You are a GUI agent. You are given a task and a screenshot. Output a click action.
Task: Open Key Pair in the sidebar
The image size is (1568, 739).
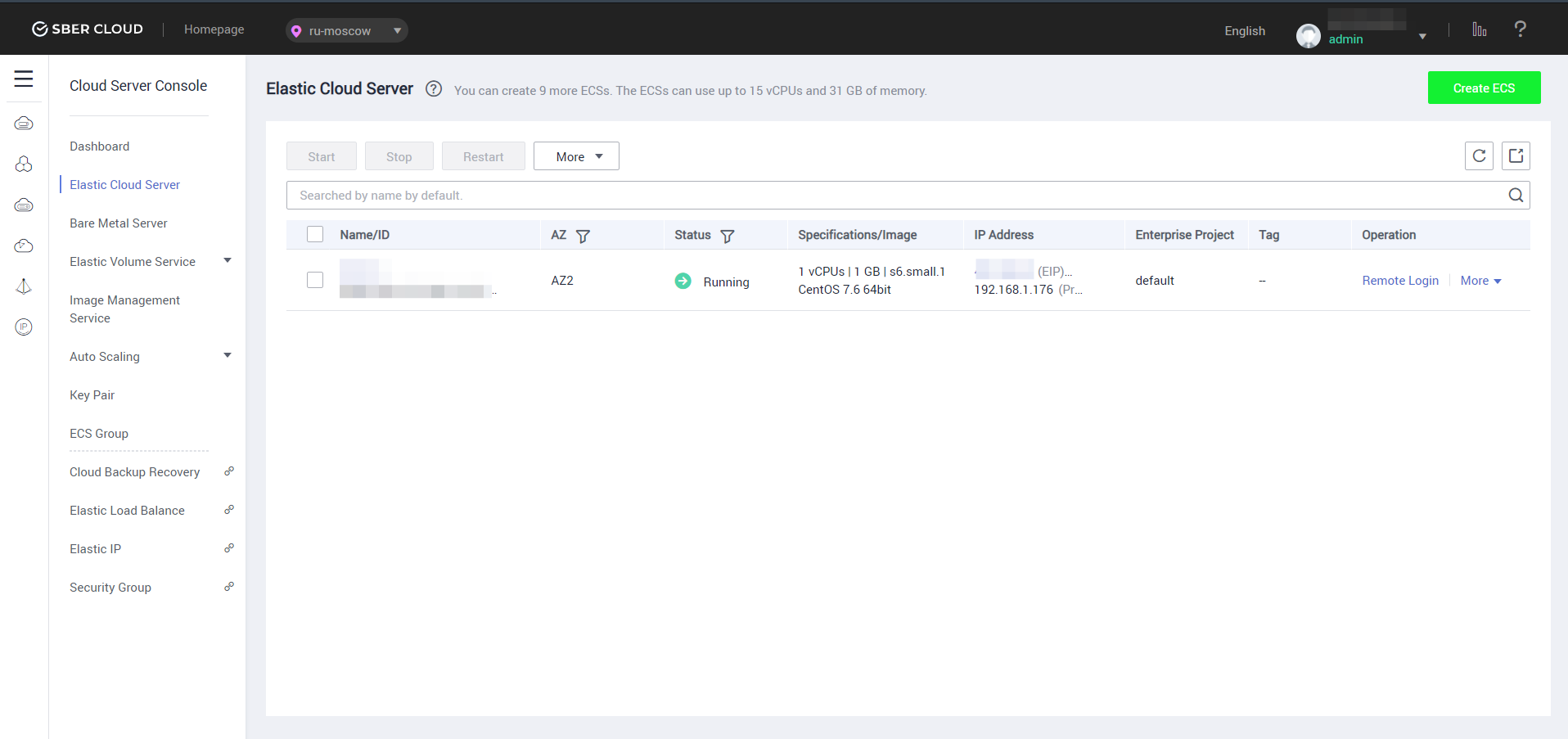(x=92, y=395)
